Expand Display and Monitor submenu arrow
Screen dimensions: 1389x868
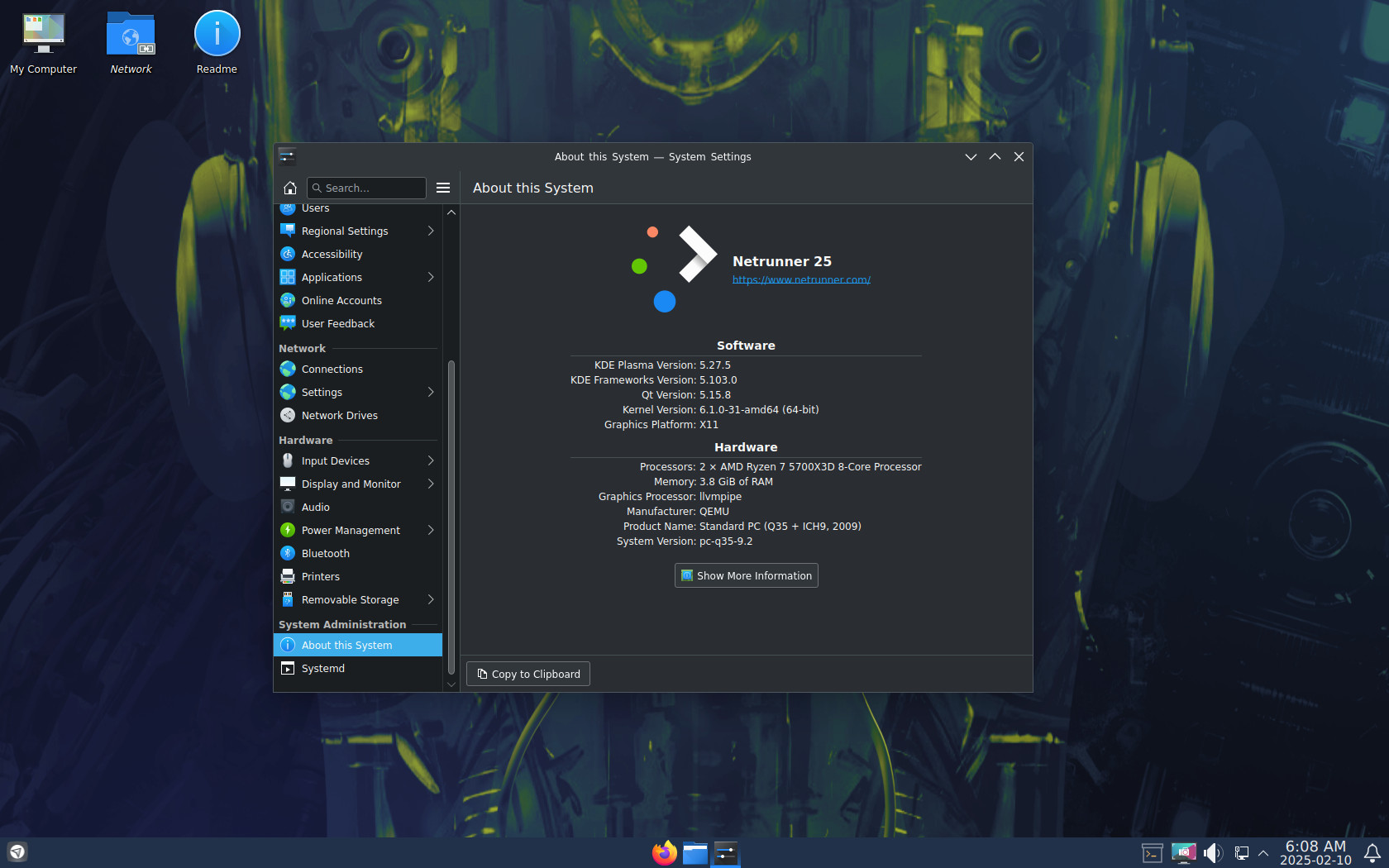click(x=431, y=484)
